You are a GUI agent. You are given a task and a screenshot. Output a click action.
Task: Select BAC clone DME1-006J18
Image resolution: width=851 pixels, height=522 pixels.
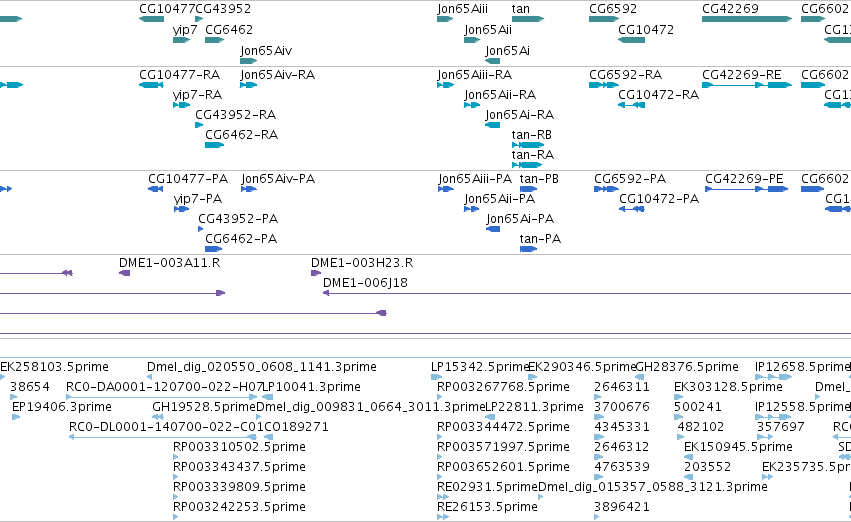pyautogui.click(x=365, y=283)
